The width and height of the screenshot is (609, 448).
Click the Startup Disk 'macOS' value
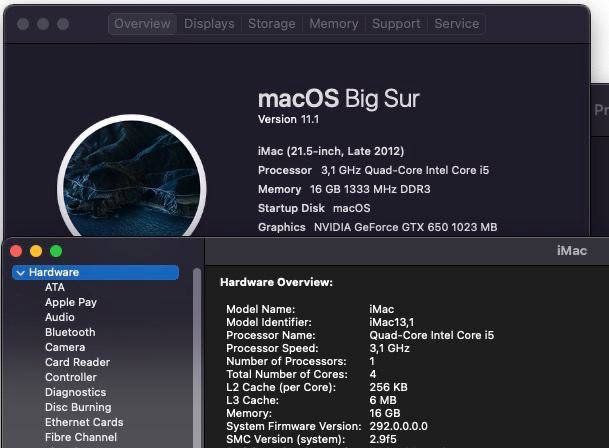(x=352, y=208)
